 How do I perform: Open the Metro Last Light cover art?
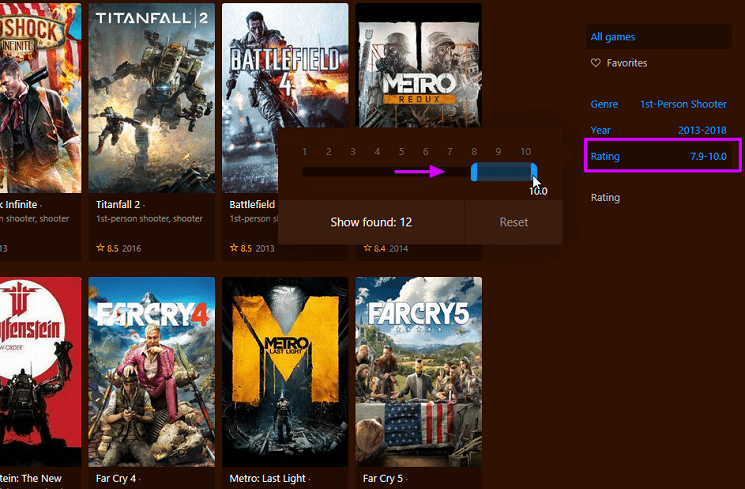[x=285, y=372]
